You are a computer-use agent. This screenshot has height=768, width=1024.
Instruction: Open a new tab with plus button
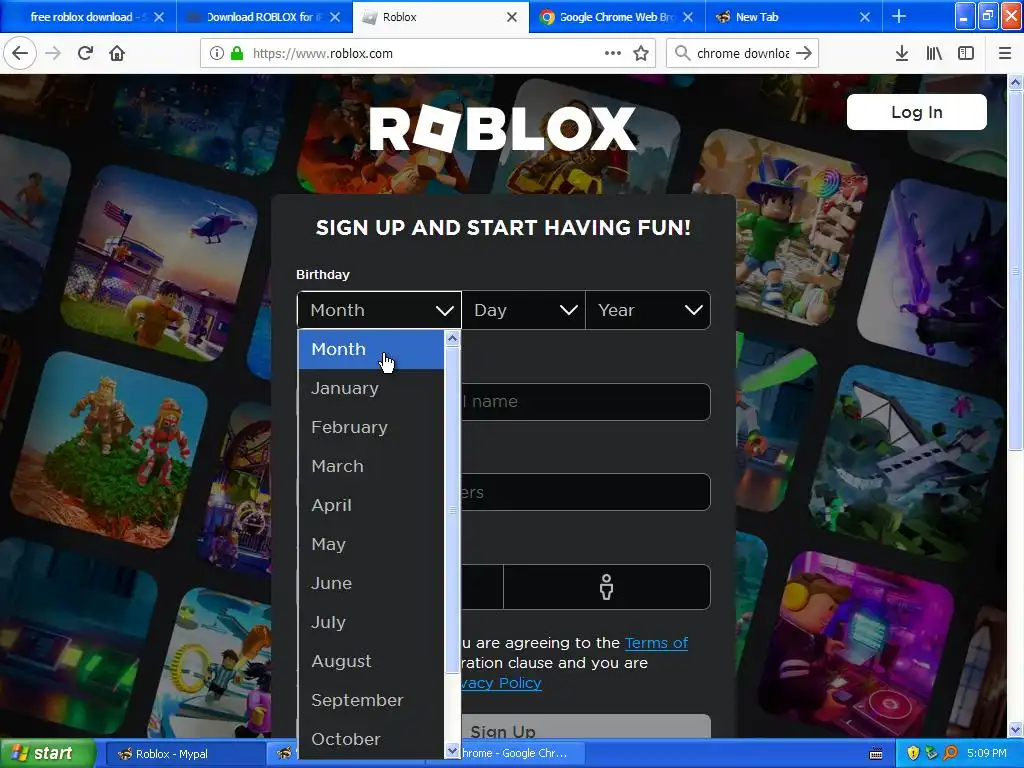(899, 16)
